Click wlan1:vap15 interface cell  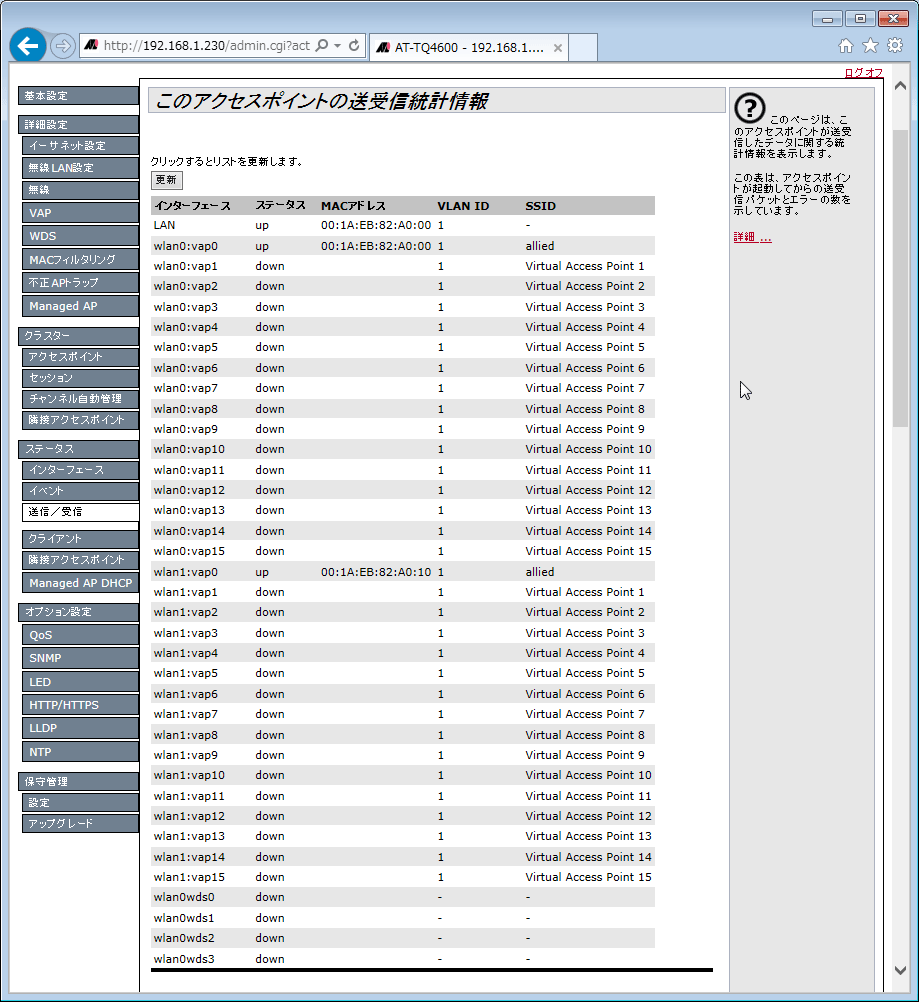pos(189,877)
